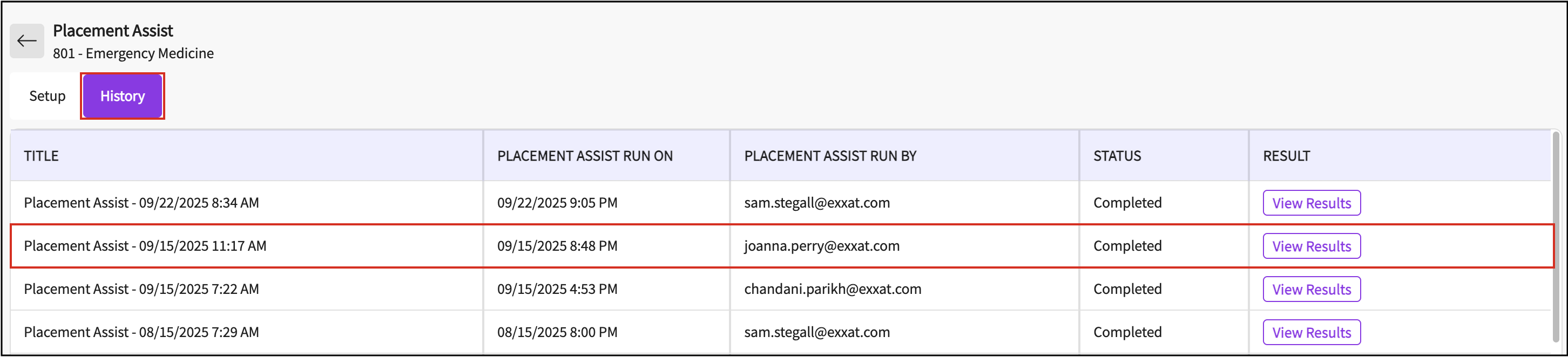The image size is (1568, 357).
Task: Click the back arrow icon
Action: (27, 41)
